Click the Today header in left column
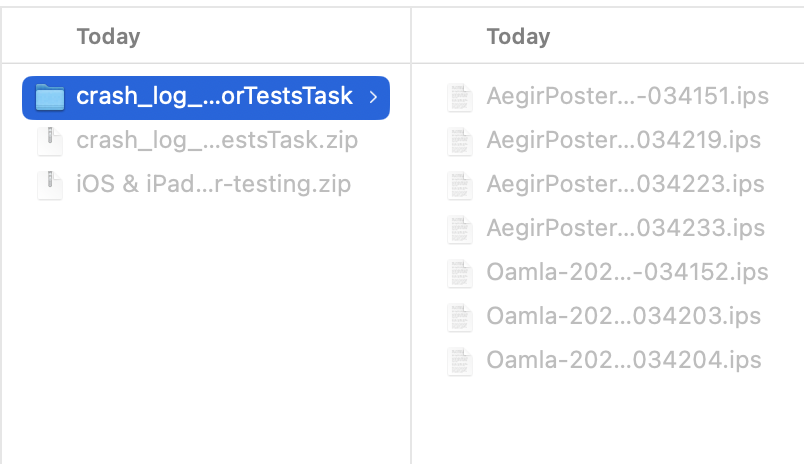 [x=108, y=37]
